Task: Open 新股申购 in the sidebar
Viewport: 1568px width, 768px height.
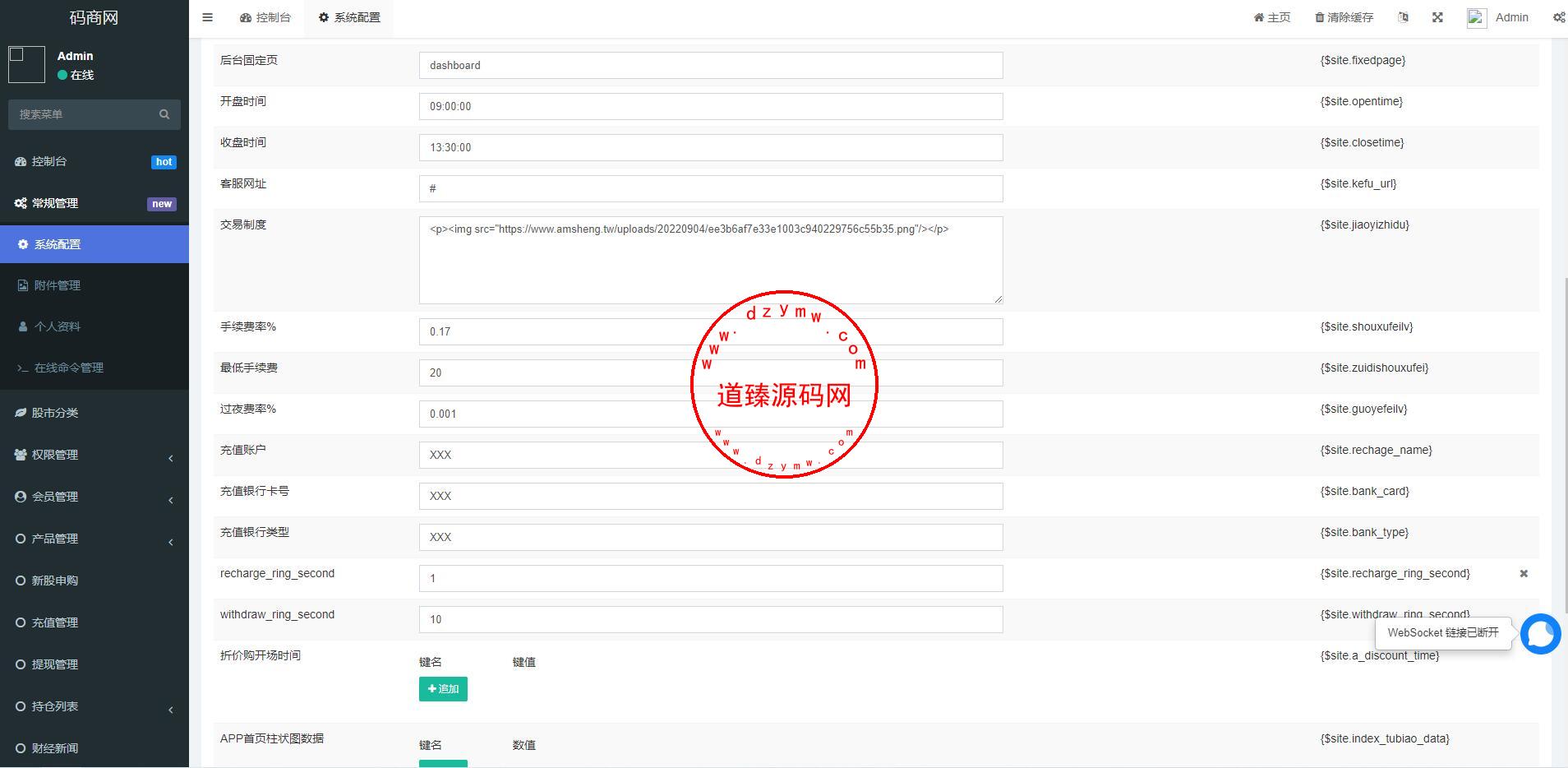Action: [x=95, y=581]
